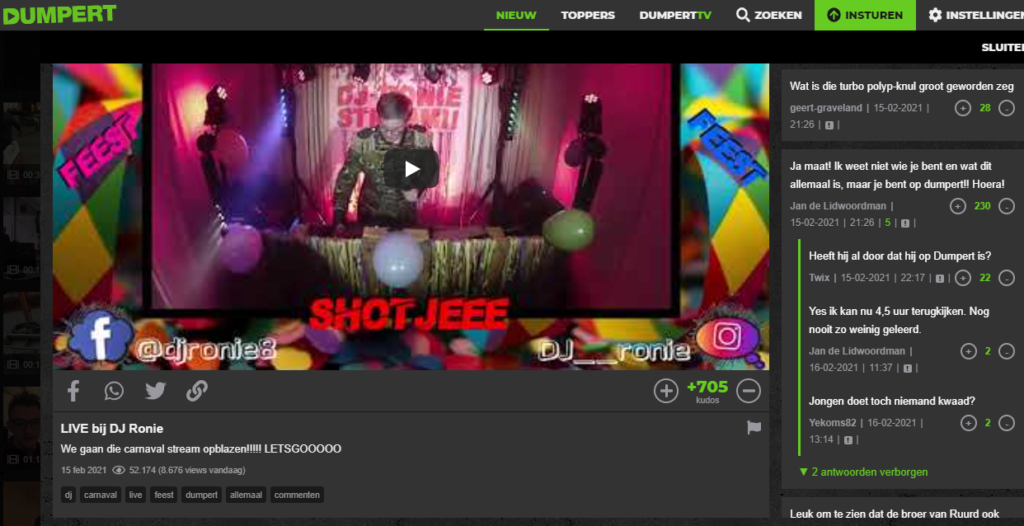Go to DUMPERTTV section
This screenshot has width=1024, height=526.
(x=675, y=15)
